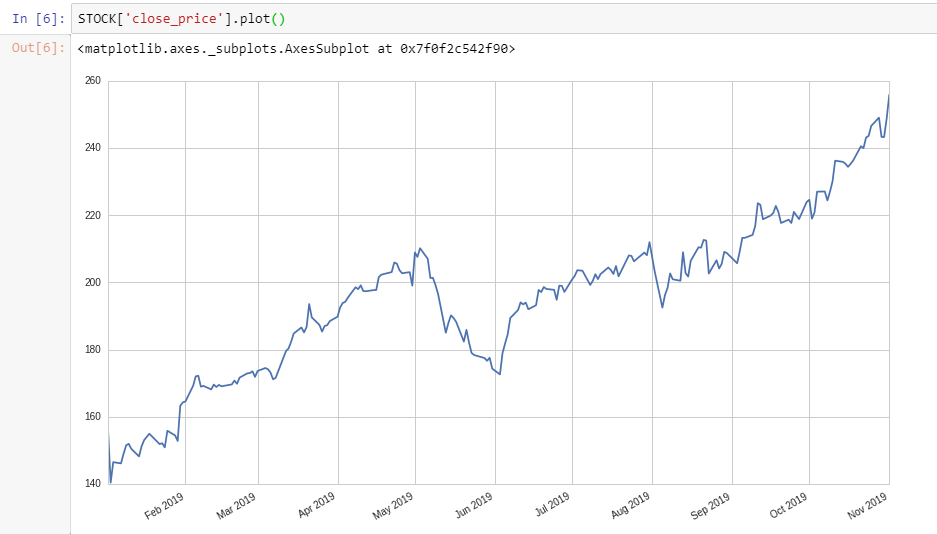Image resolution: width=937 pixels, height=534 pixels.
Task: Click the Jun 2019 x-axis label
Action: [474, 505]
